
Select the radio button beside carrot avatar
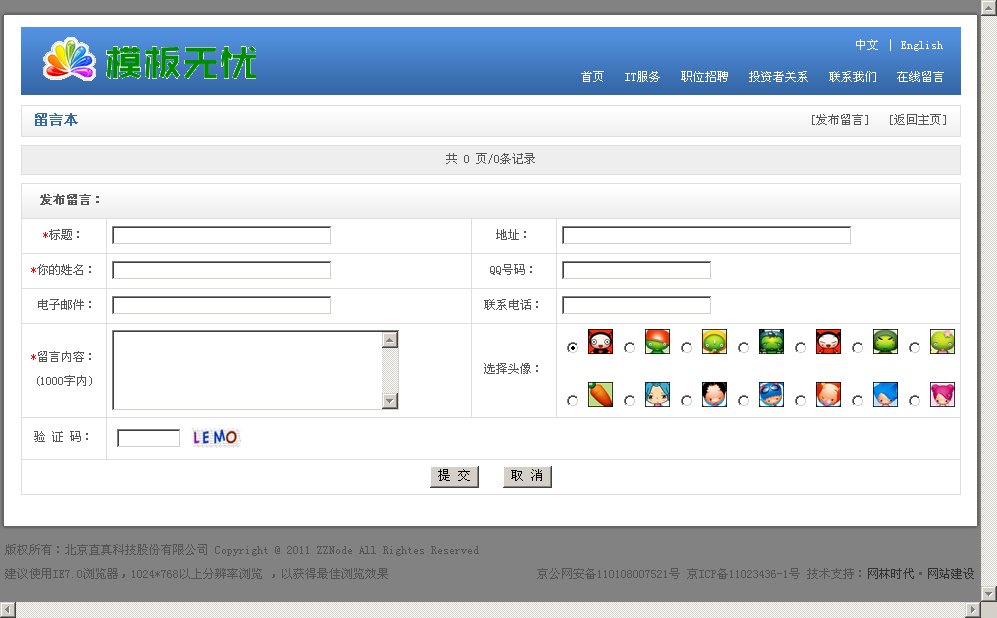click(572, 400)
